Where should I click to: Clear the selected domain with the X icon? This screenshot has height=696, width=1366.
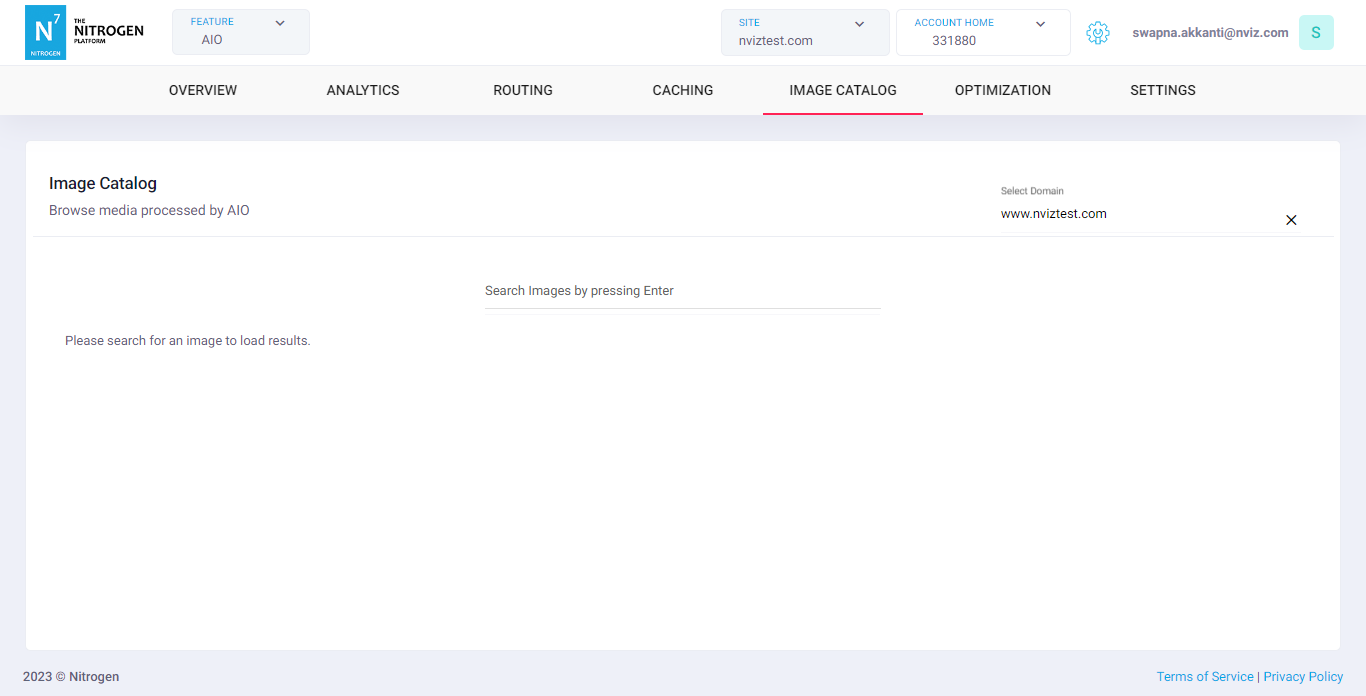point(1291,220)
